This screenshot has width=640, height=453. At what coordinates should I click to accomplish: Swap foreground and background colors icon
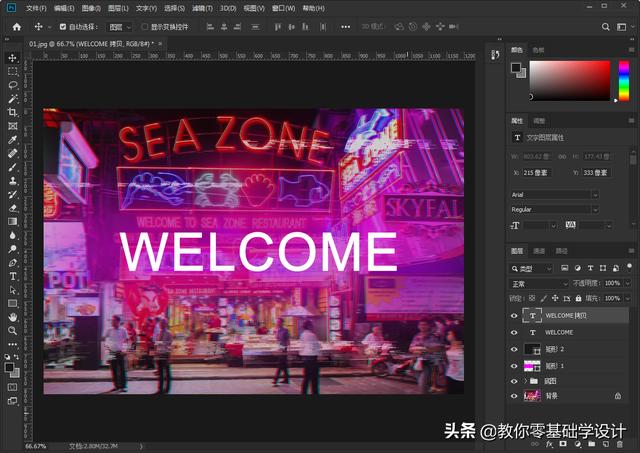pos(17,357)
